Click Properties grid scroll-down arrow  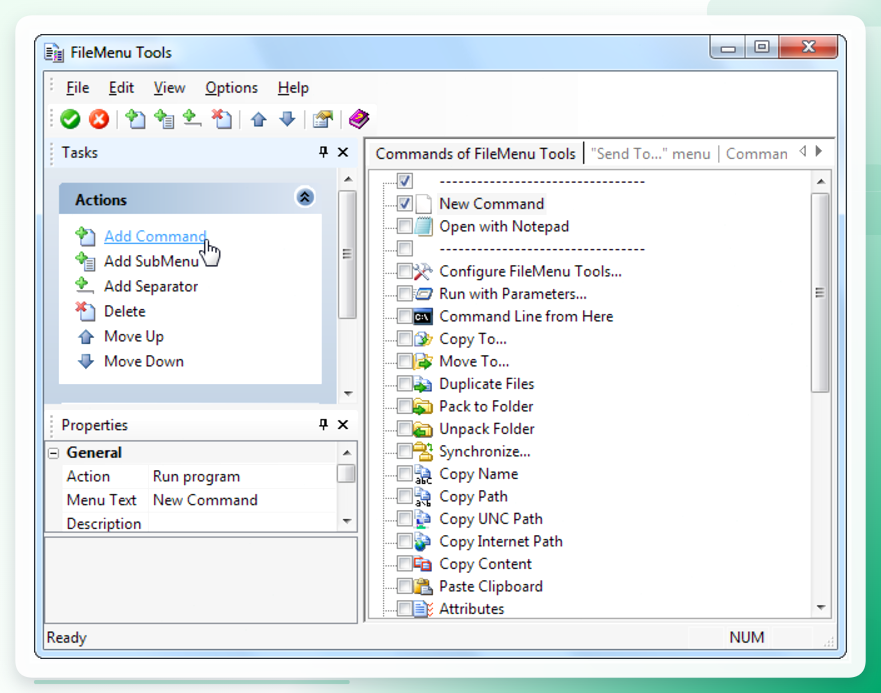click(347, 521)
